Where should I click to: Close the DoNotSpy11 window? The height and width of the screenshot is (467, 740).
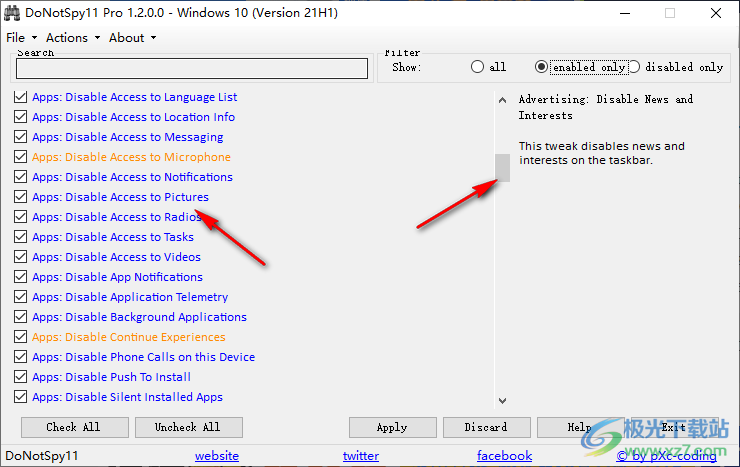point(716,13)
